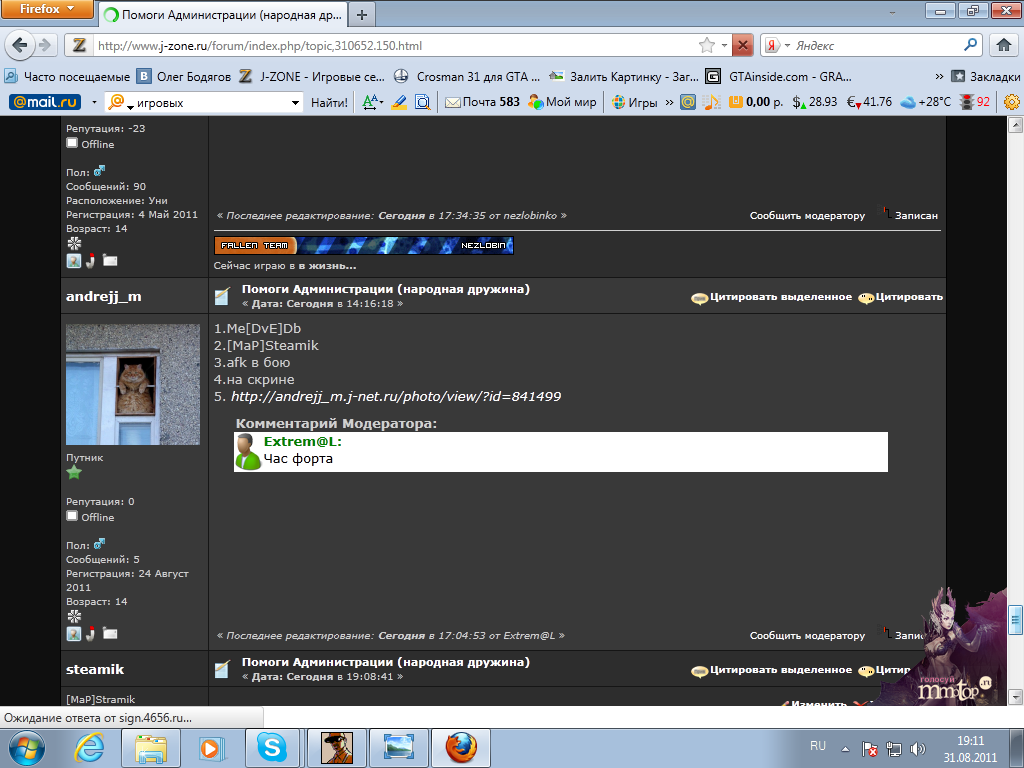Click the search magnifier icon

click(x=971, y=44)
